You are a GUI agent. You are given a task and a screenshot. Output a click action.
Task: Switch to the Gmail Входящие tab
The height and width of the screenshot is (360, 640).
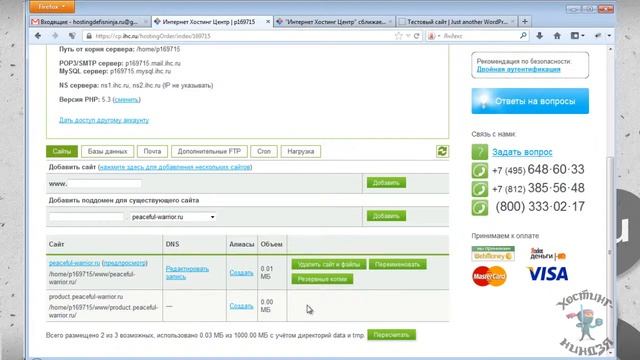90,22
